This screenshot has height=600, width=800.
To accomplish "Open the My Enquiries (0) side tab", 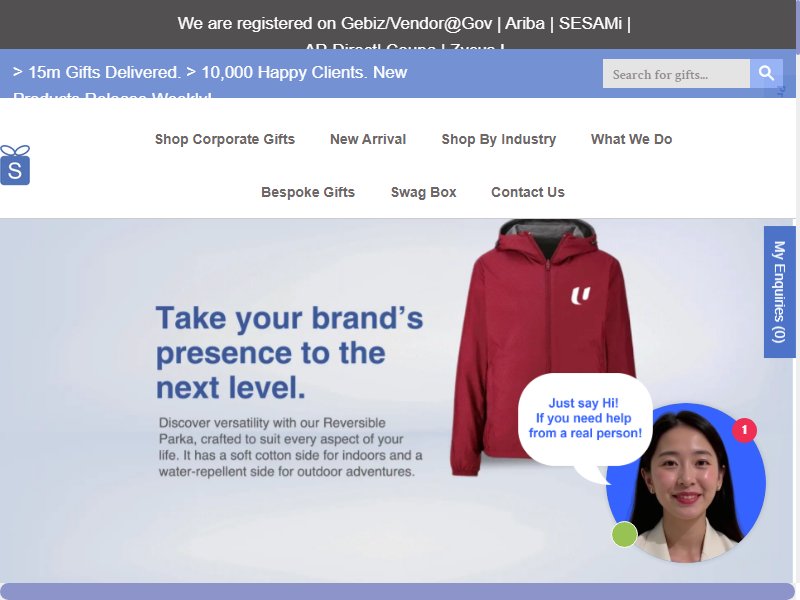I will point(779,292).
